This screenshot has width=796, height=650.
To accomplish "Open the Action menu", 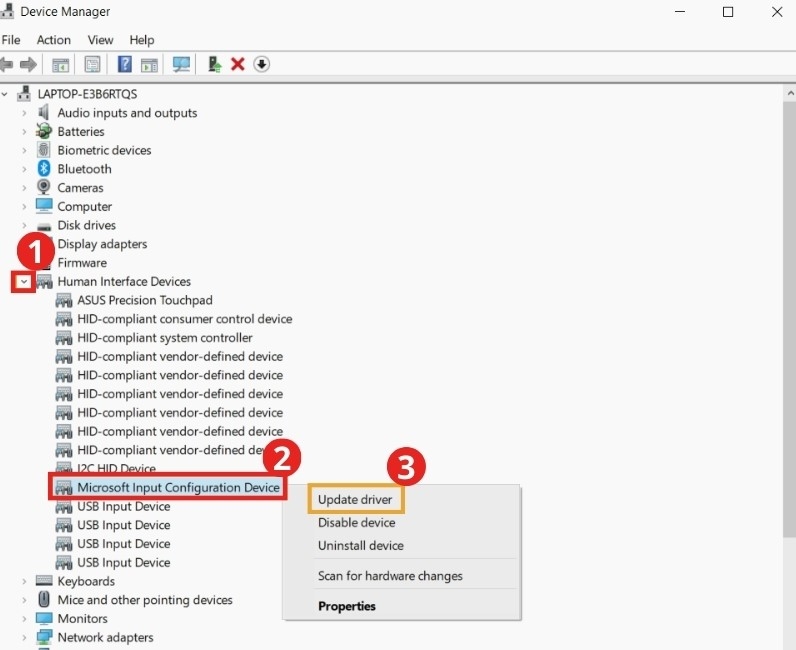I will pyautogui.click(x=53, y=40).
